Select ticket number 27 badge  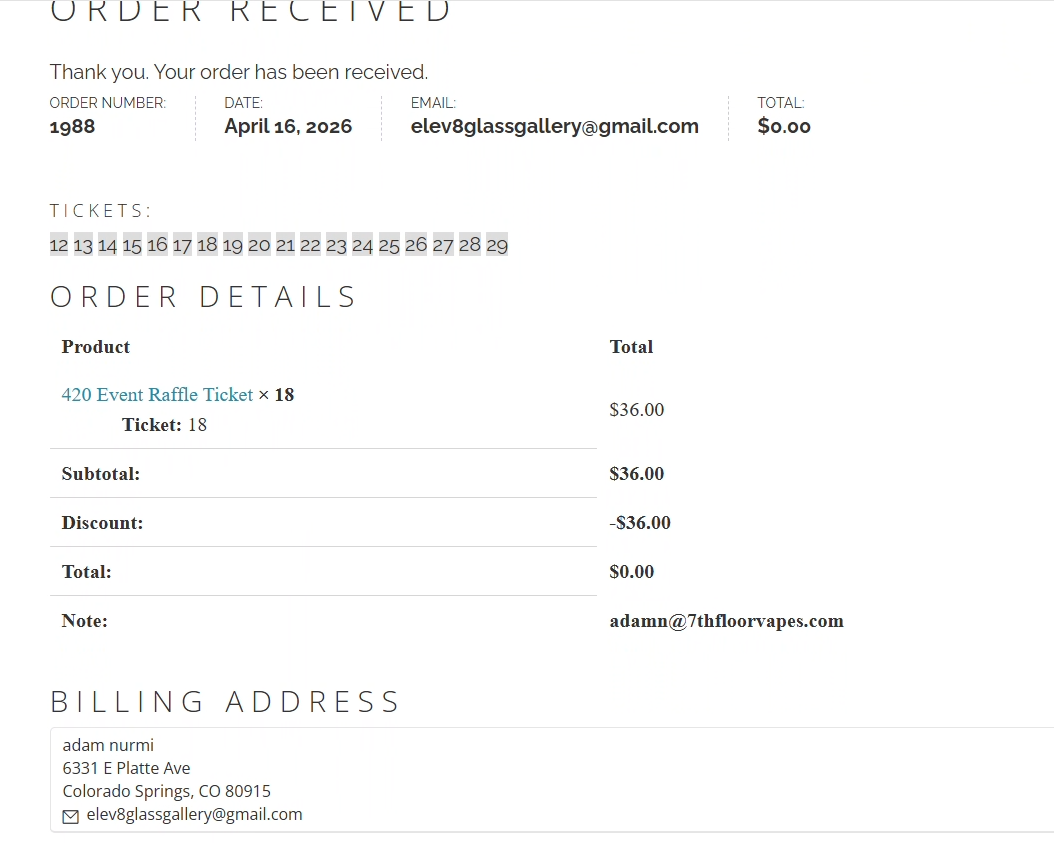click(443, 245)
